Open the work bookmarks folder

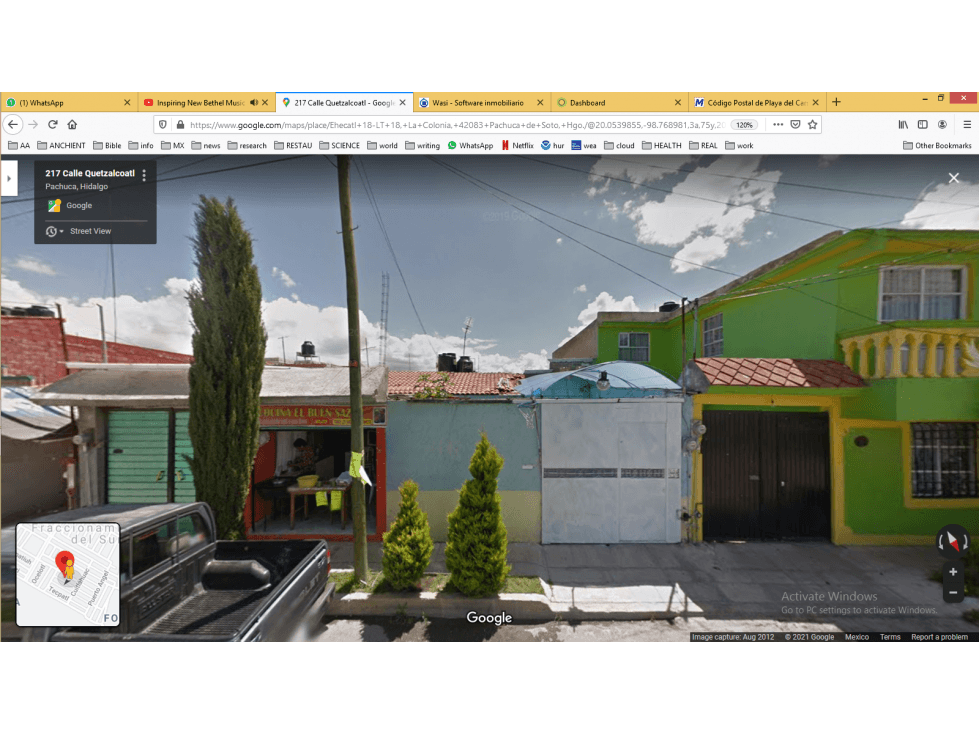(739, 145)
